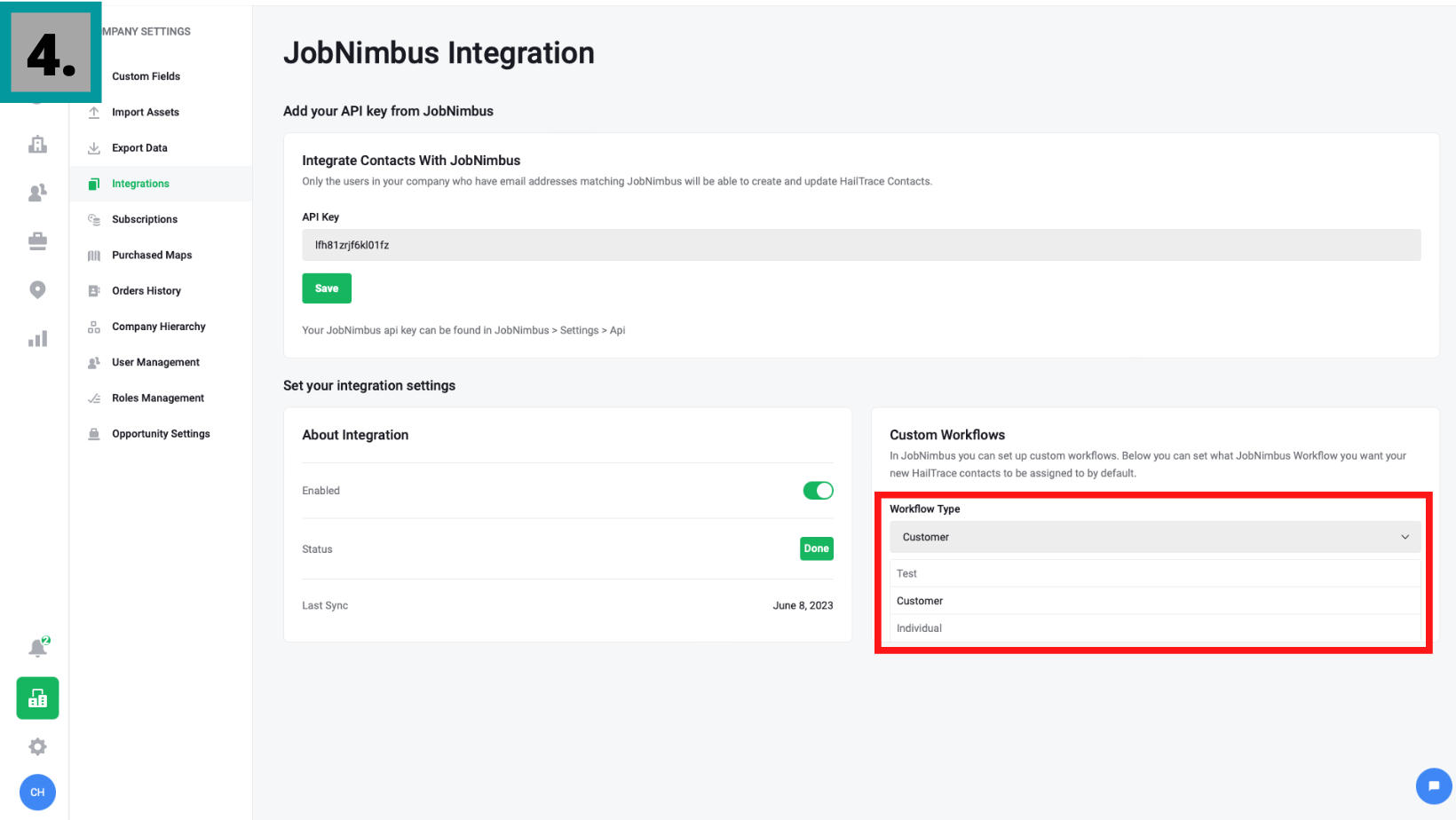1456x820 pixels.
Task: Open Company Hierarchy settings
Action: point(159,327)
